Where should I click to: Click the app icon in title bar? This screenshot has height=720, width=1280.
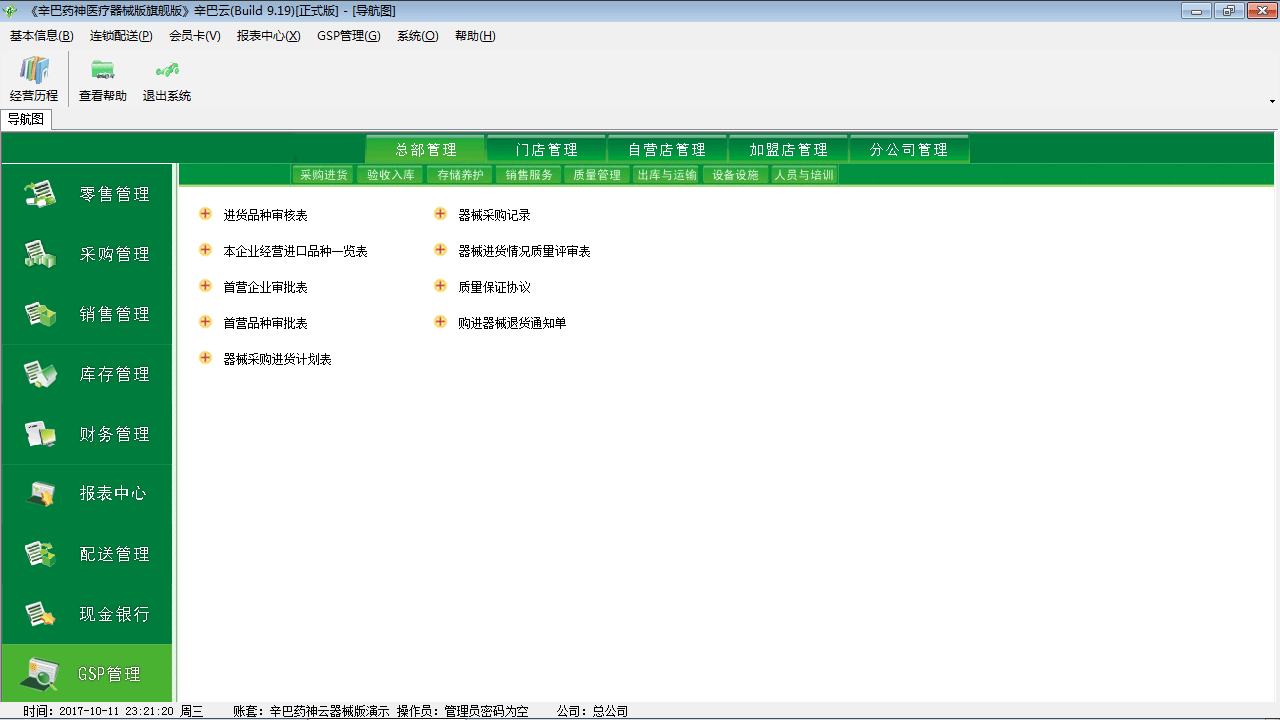pos(11,11)
